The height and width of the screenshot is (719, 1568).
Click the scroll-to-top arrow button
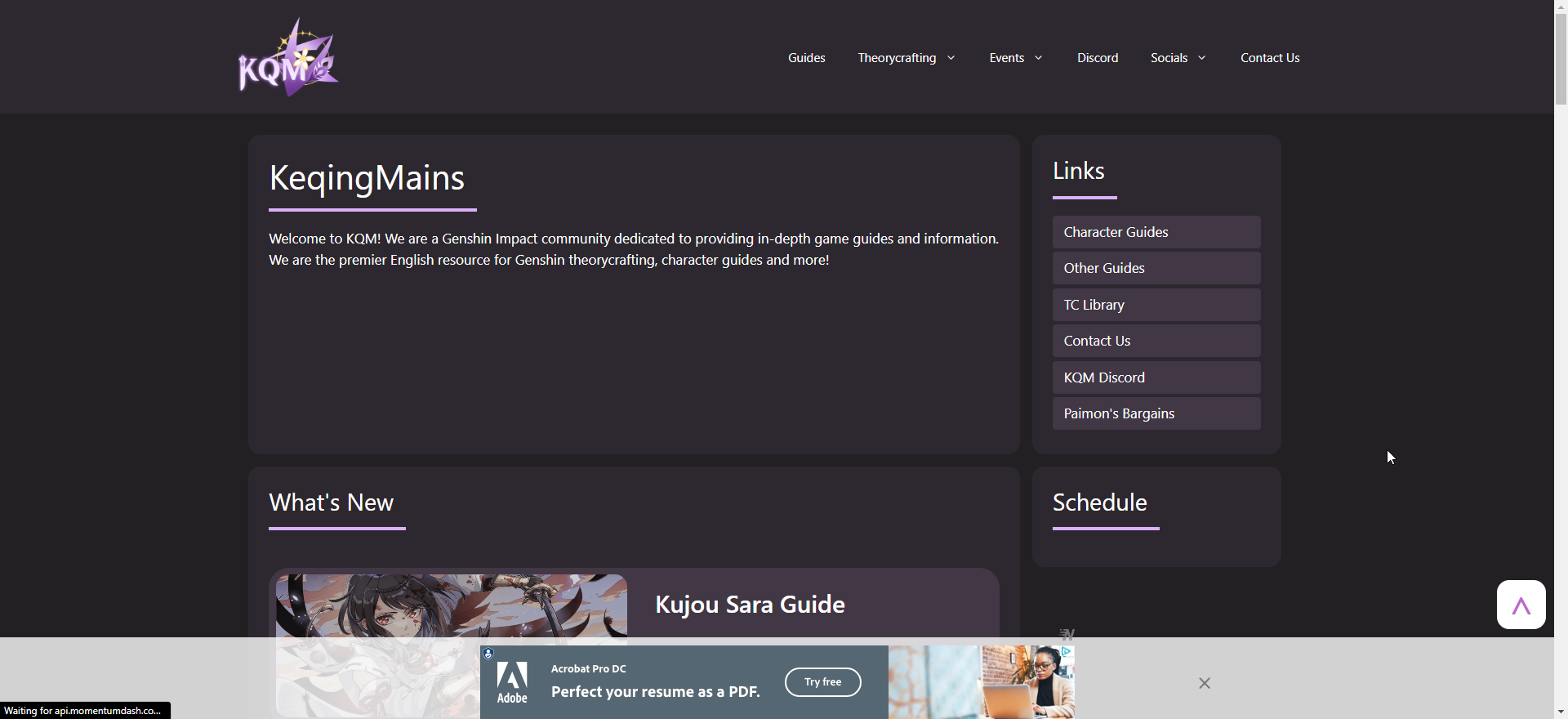click(x=1521, y=605)
